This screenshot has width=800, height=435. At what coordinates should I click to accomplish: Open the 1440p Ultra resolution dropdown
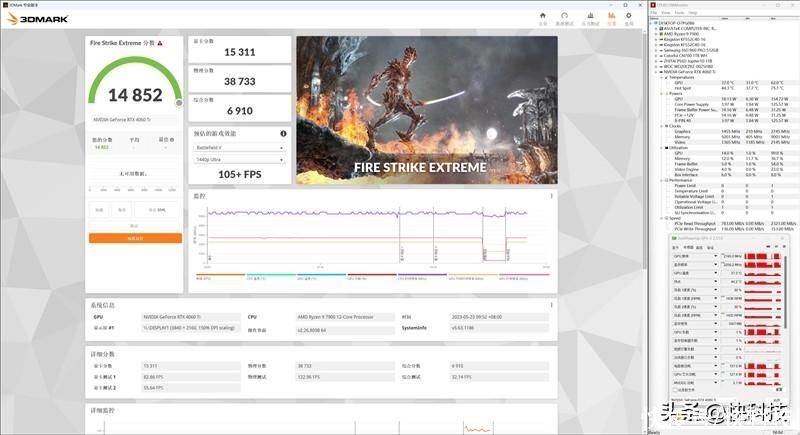[239, 160]
